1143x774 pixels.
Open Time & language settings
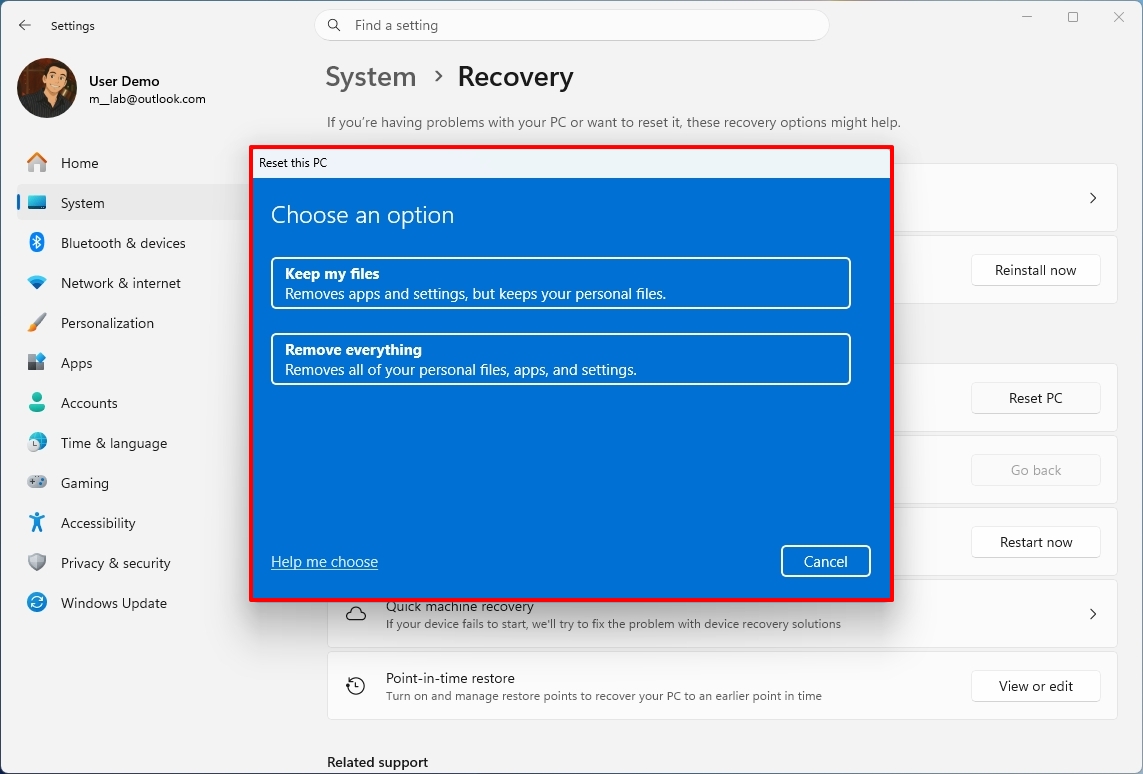click(133, 443)
